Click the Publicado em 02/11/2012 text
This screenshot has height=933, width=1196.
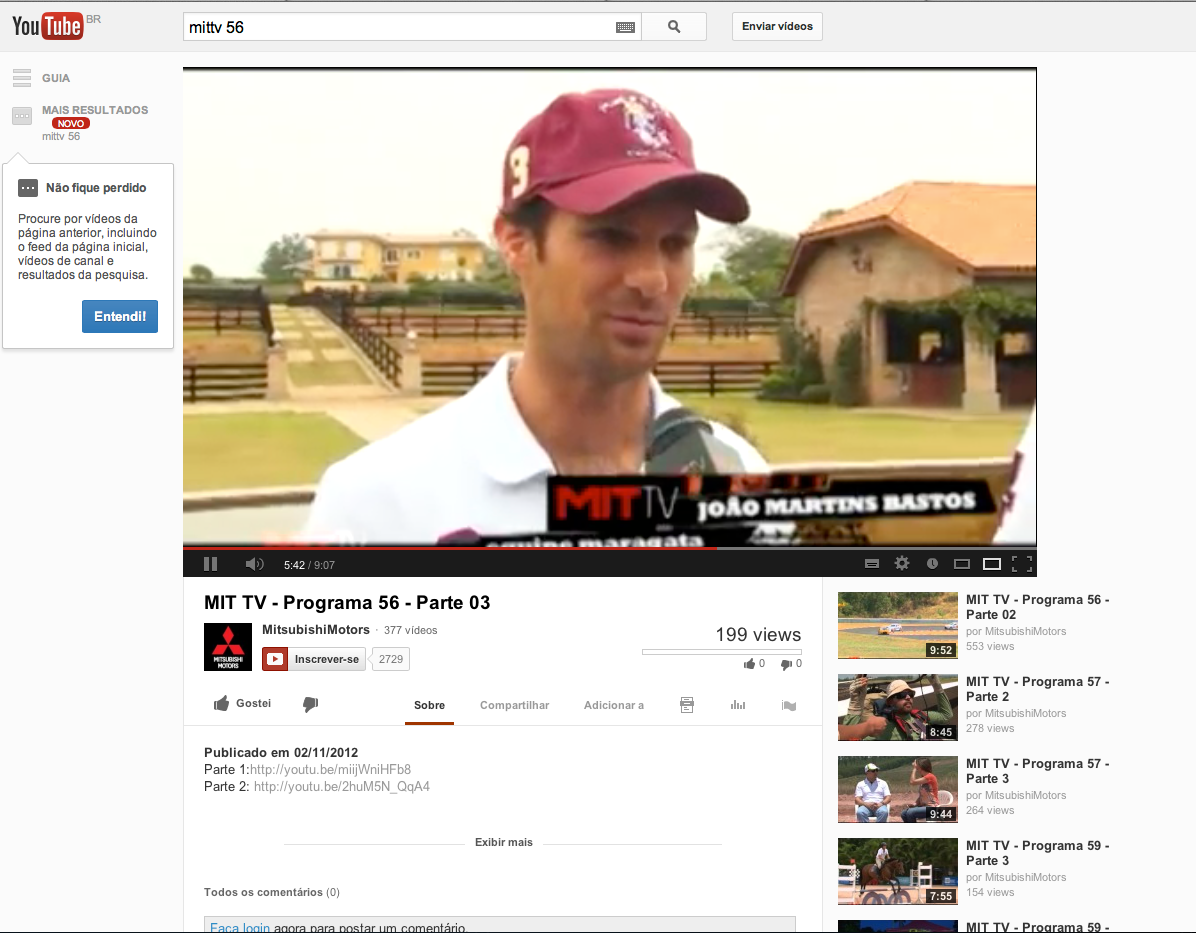click(x=281, y=752)
